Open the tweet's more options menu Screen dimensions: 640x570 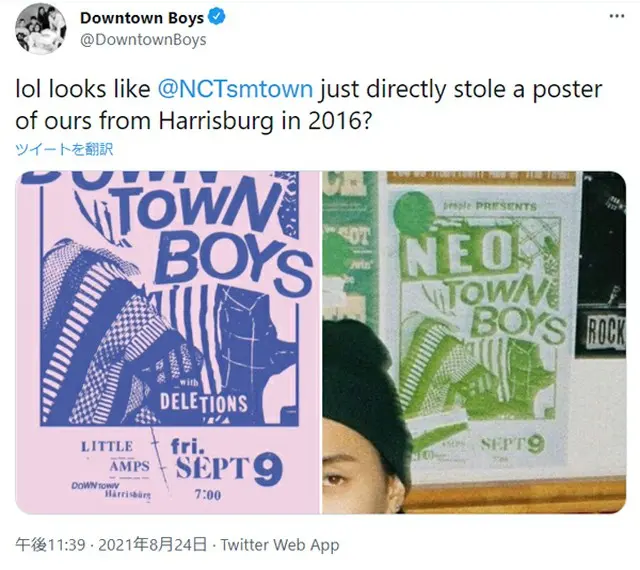coord(617,16)
